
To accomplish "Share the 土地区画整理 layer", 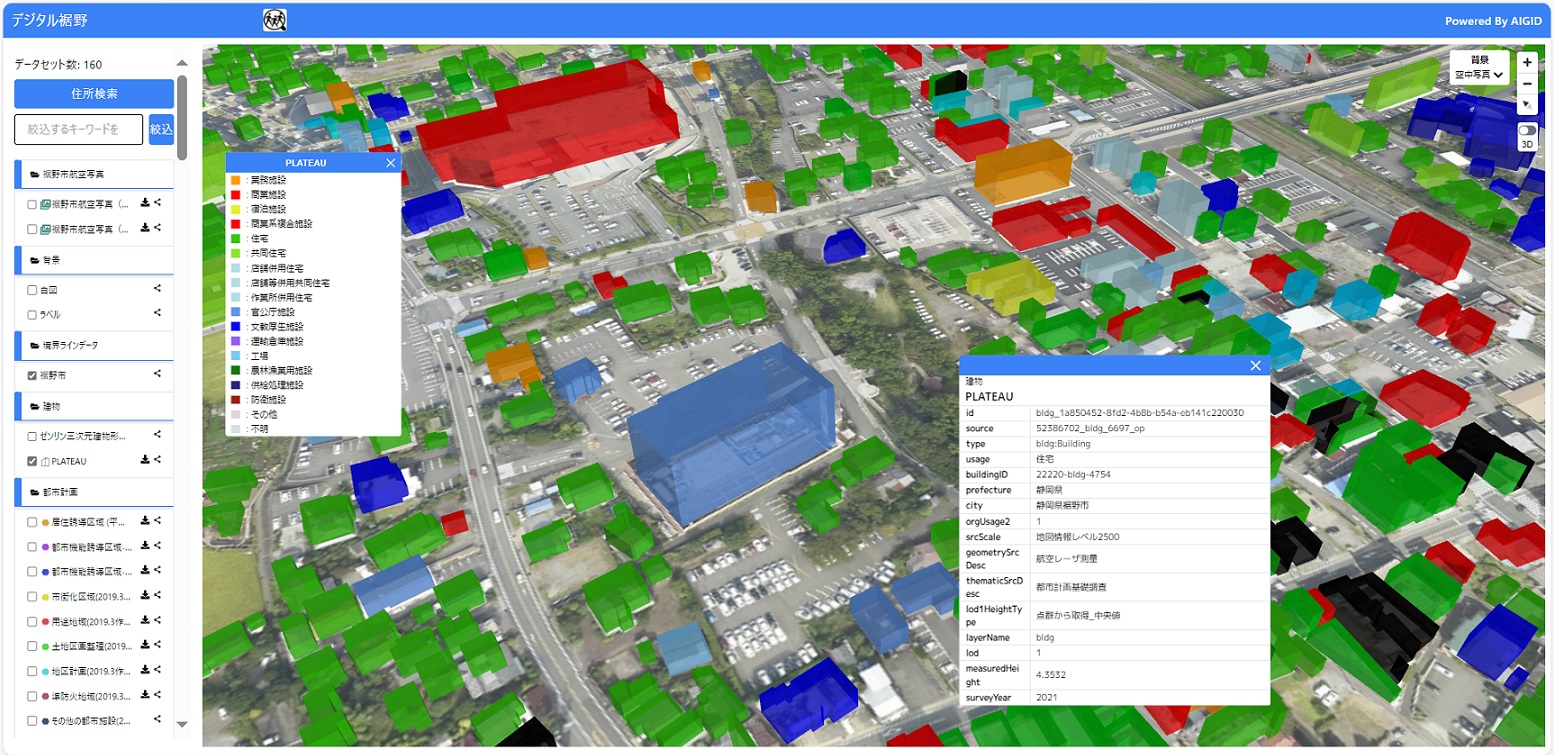I will click(158, 645).
